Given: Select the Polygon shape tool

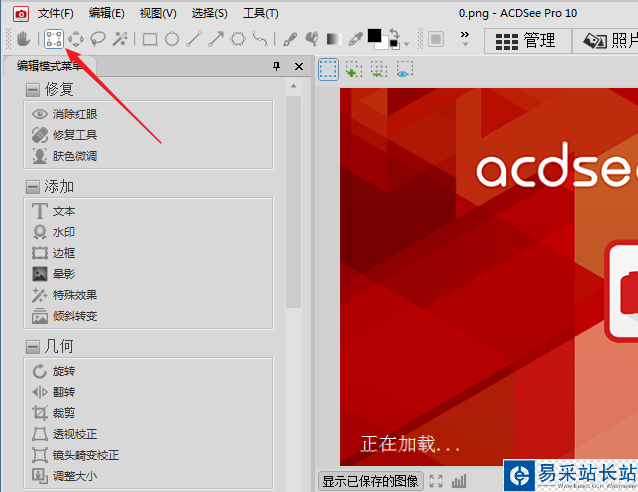Looking at the screenshot, I should (x=238, y=39).
